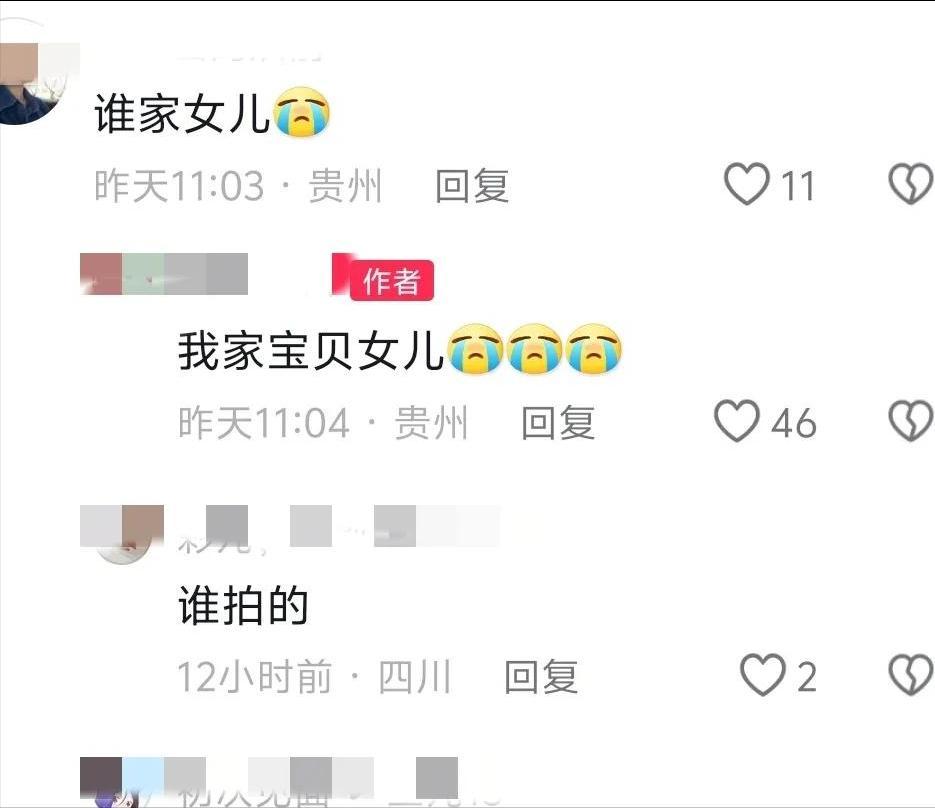
Task: Dislike the author's 我家宝贝女儿 reply
Action: point(911,421)
